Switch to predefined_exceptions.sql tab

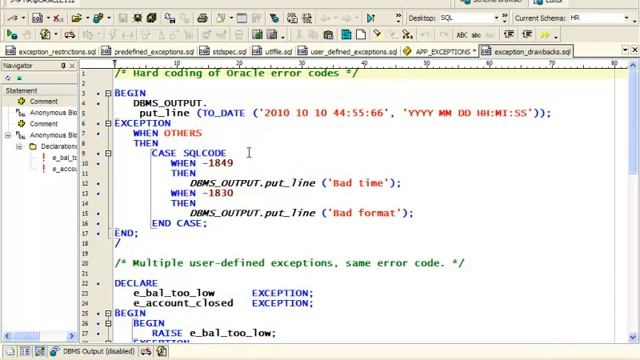pyautogui.click(x=148, y=51)
